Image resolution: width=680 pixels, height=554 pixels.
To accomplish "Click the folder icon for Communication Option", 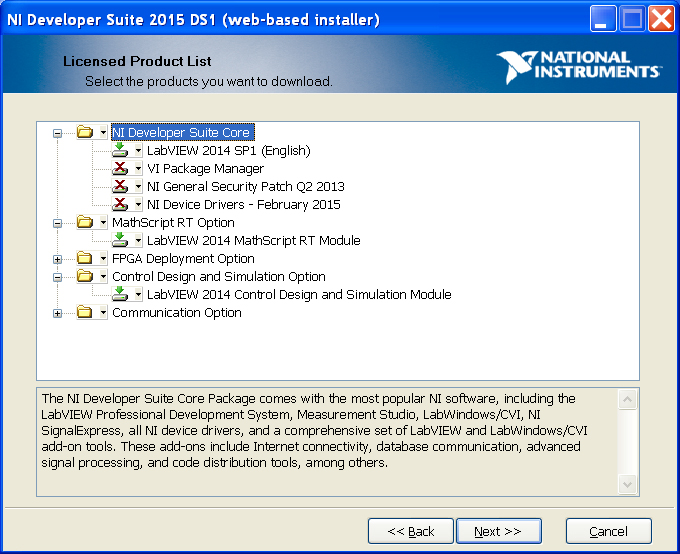I will pyautogui.click(x=85, y=313).
